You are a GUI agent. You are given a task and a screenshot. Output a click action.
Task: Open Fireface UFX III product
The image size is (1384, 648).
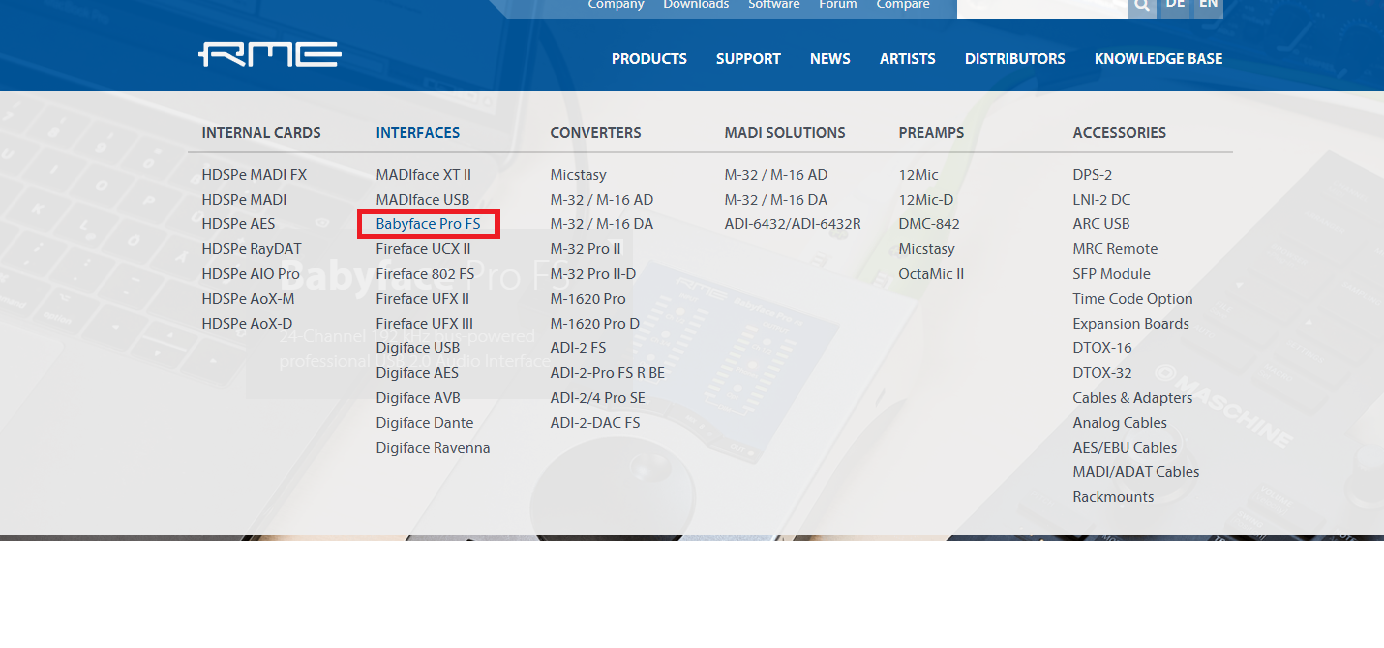click(x=424, y=324)
